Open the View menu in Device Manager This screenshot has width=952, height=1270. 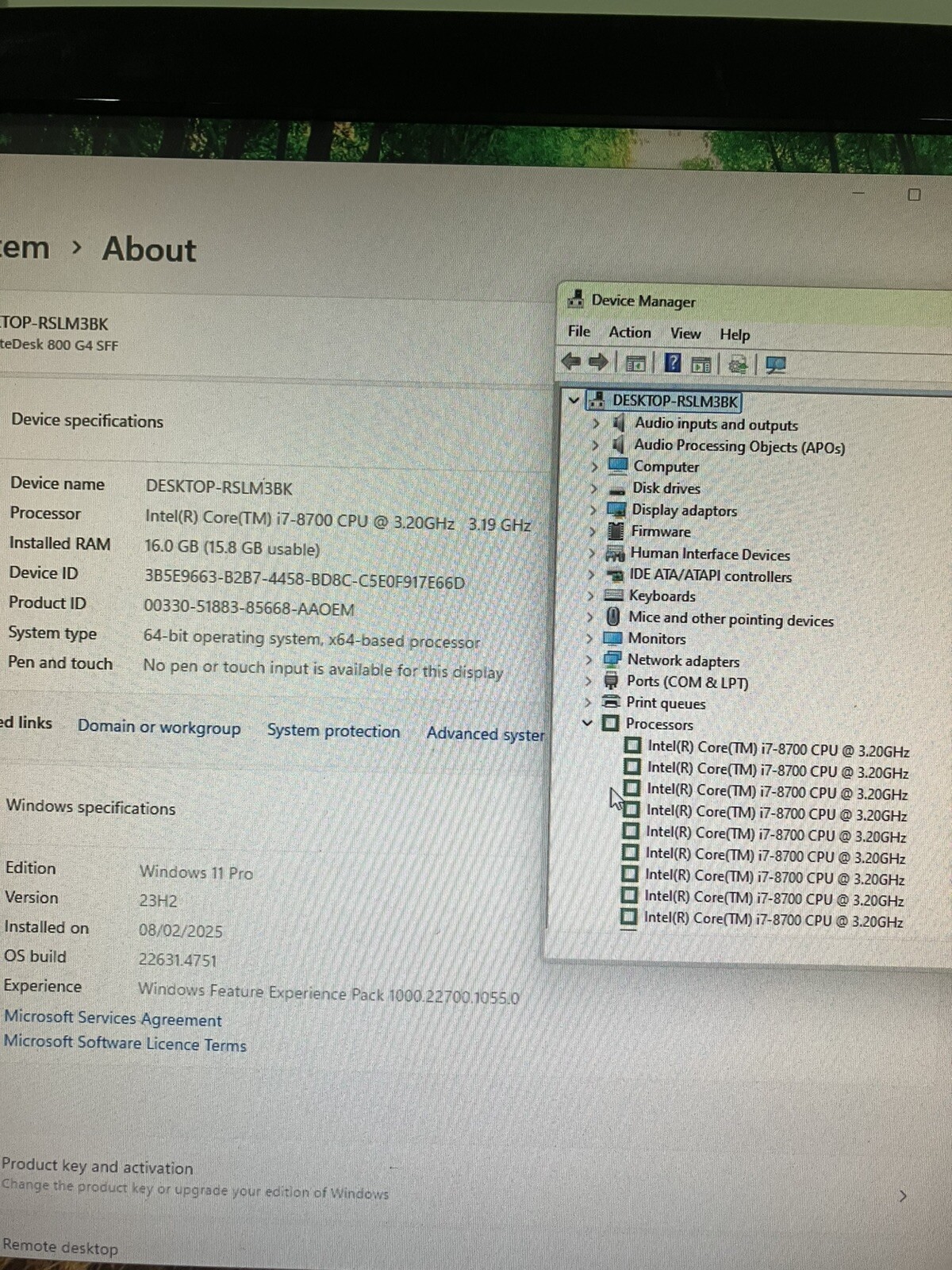click(685, 333)
